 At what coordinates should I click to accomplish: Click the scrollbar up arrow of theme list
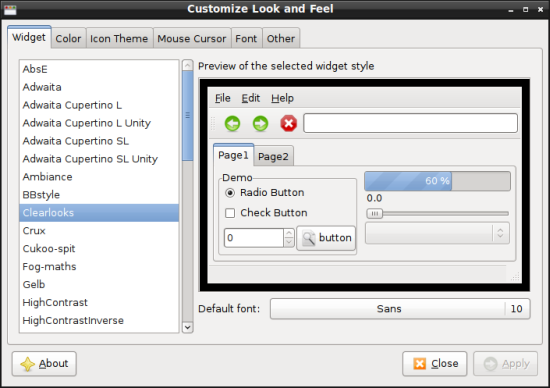click(x=188, y=65)
